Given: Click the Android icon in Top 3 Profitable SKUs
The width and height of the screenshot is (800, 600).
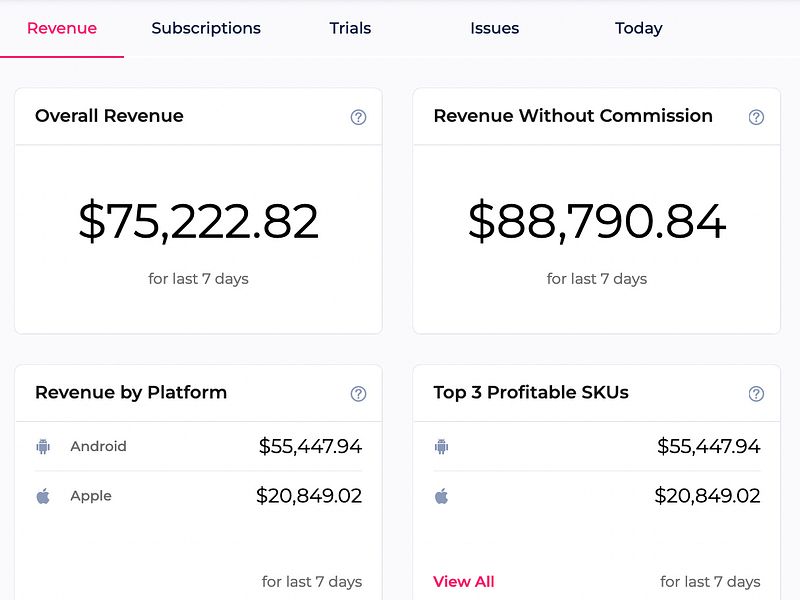Looking at the screenshot, I should tap(441, 446).
